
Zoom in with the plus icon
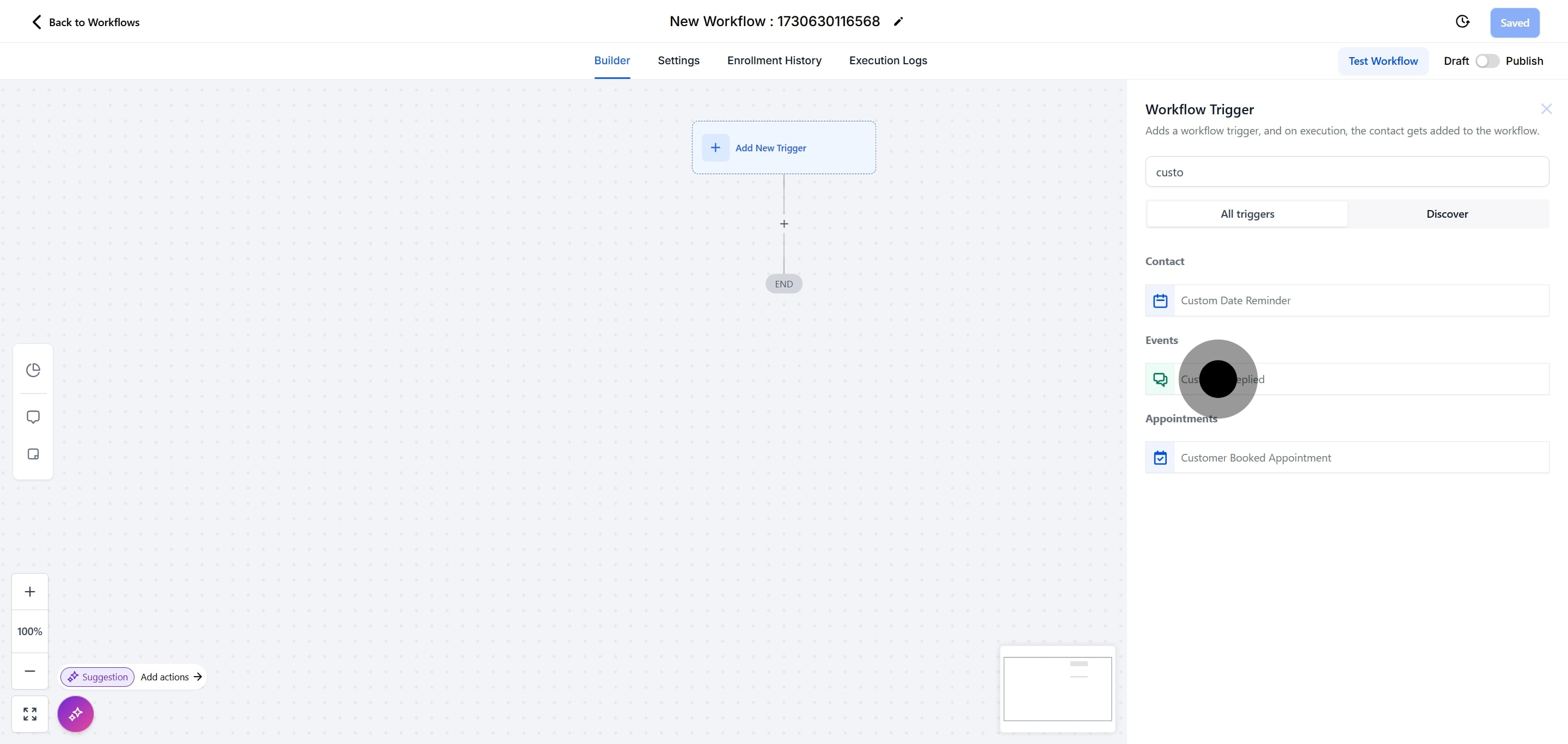[30, 591]
